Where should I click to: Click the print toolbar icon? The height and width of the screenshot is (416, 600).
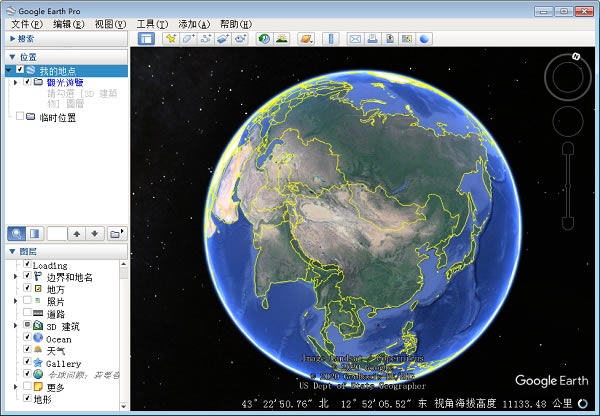[372, 39]
